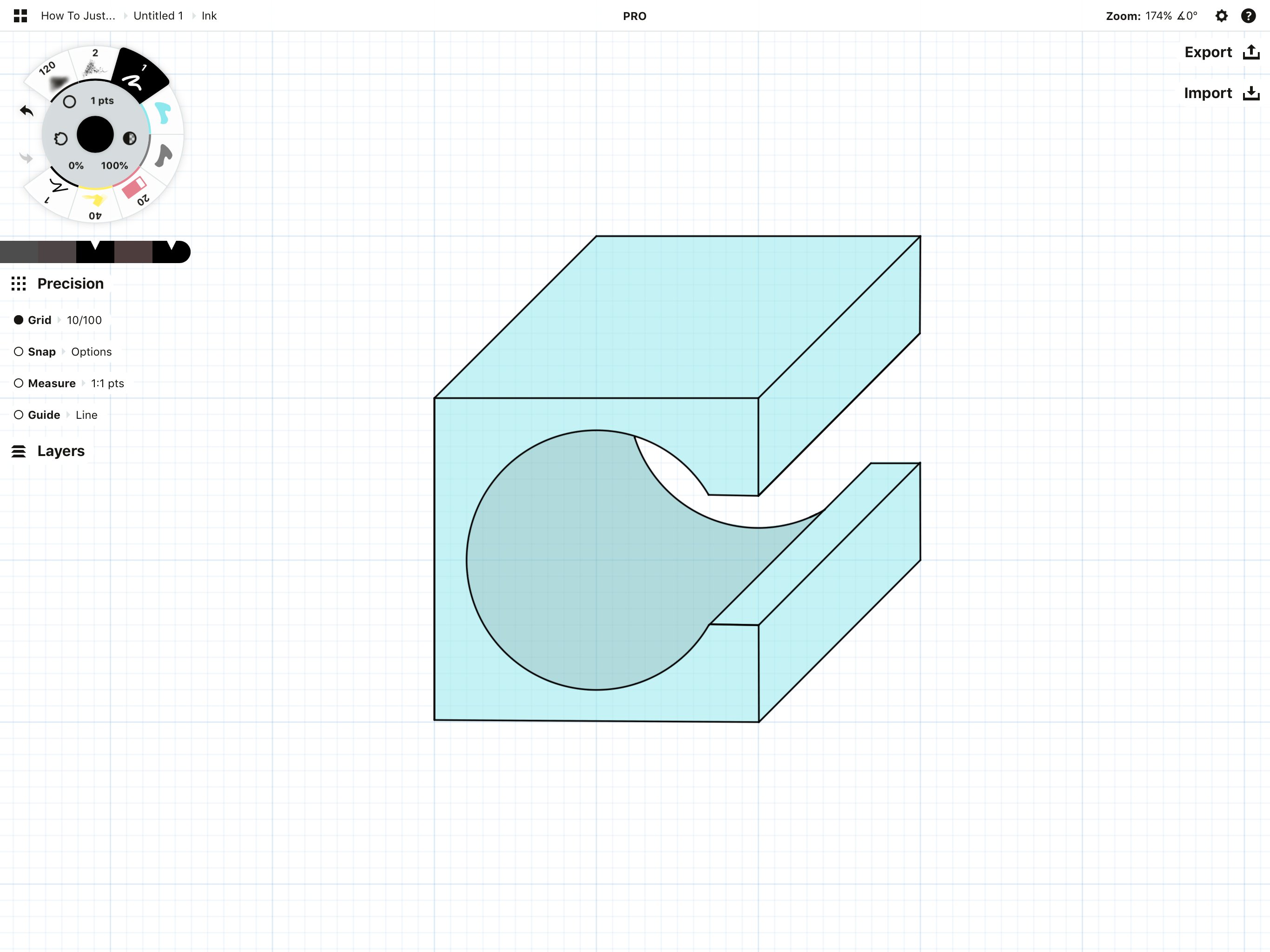Tap the Undo arrow beside the tool wheel
Image resolution: width=1270 pixels, height=952 pixels.
26,111
